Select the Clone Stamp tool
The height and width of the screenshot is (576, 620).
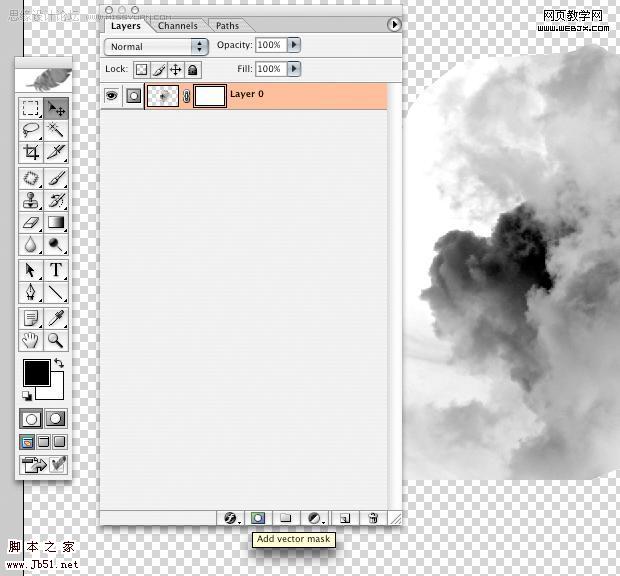click(31, 200)
